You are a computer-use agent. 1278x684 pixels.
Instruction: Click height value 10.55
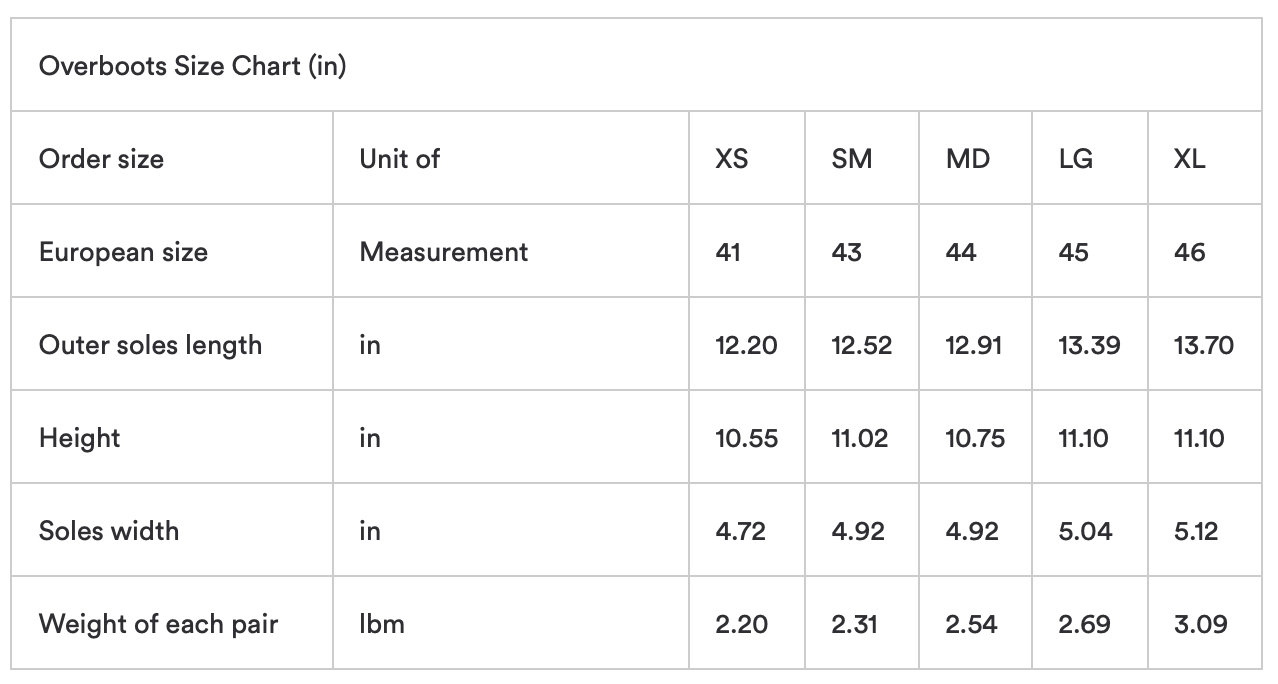point(746,438)
